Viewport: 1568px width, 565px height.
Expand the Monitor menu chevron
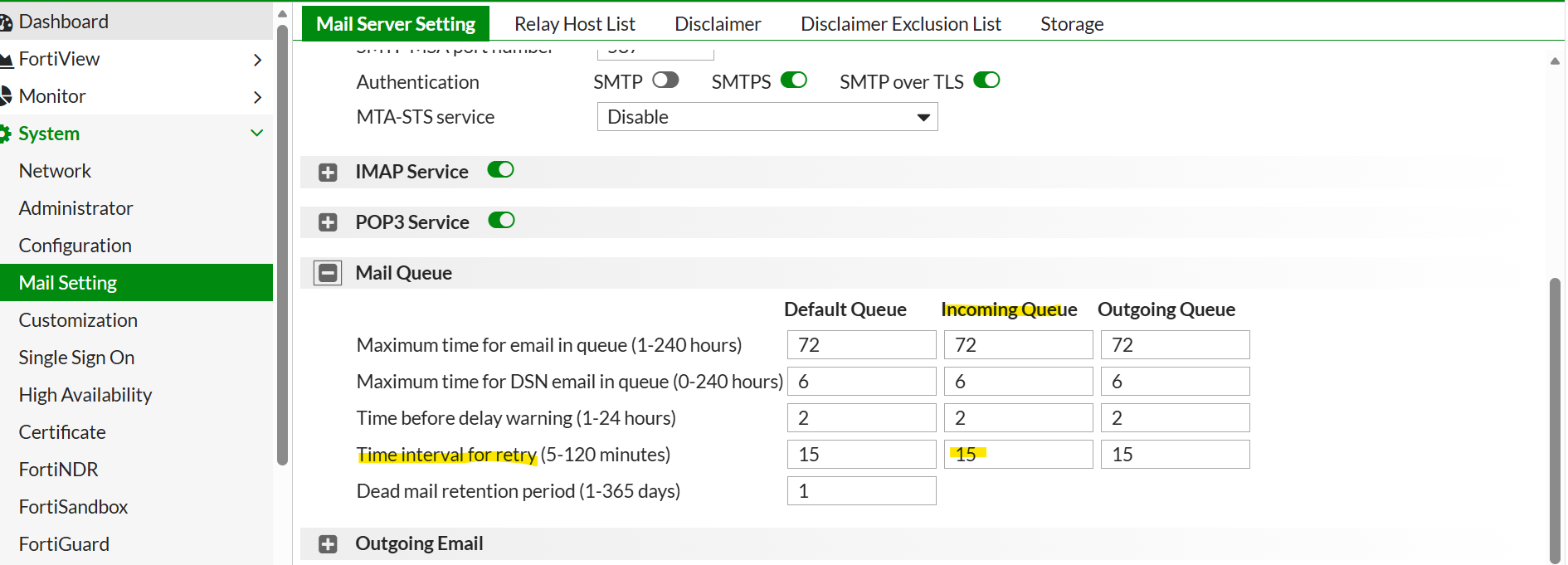point(257,97)
